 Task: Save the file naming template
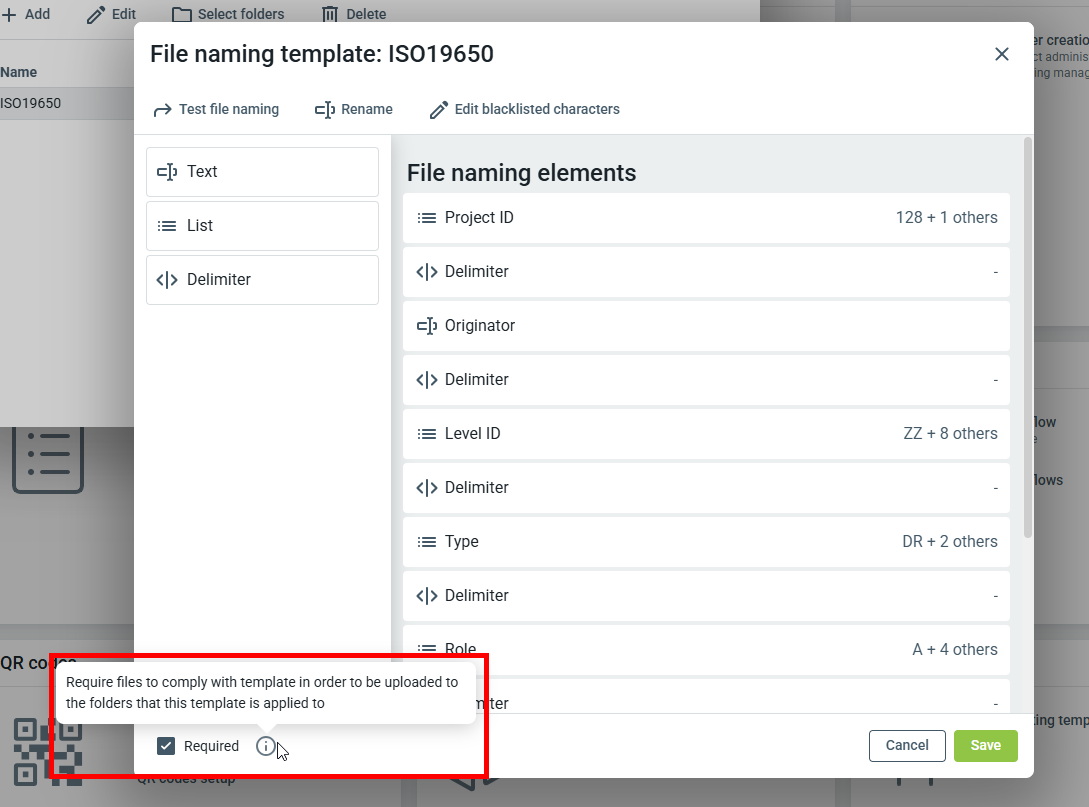985,746
